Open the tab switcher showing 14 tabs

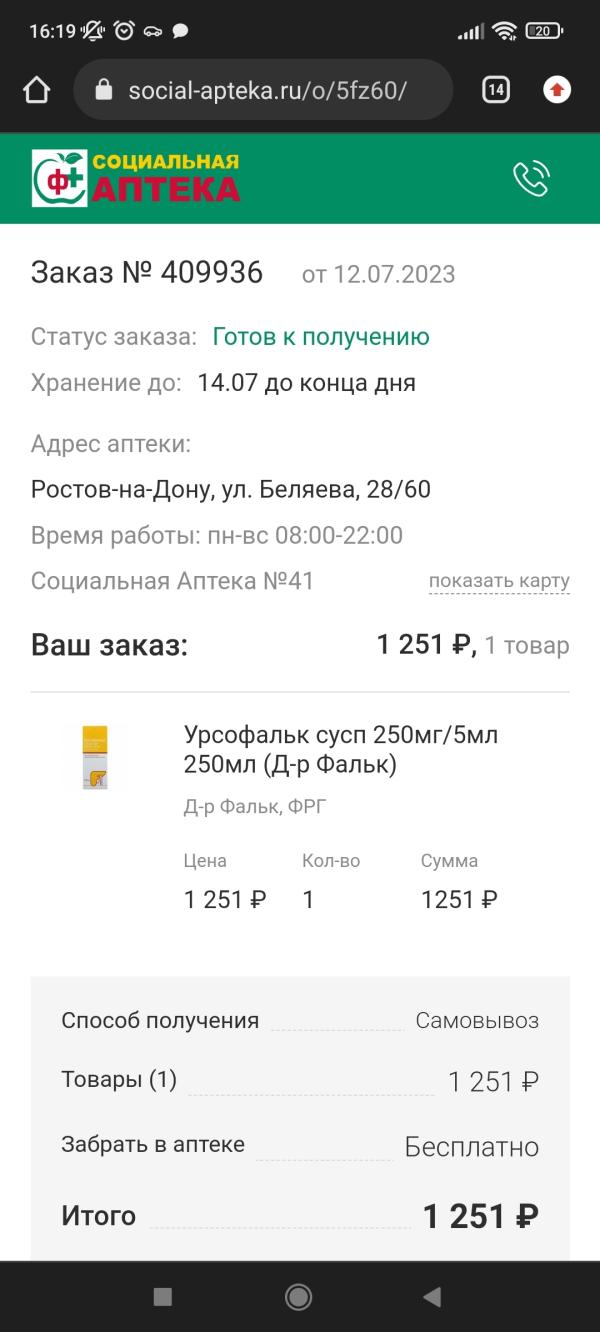click(x=495, y=90)
